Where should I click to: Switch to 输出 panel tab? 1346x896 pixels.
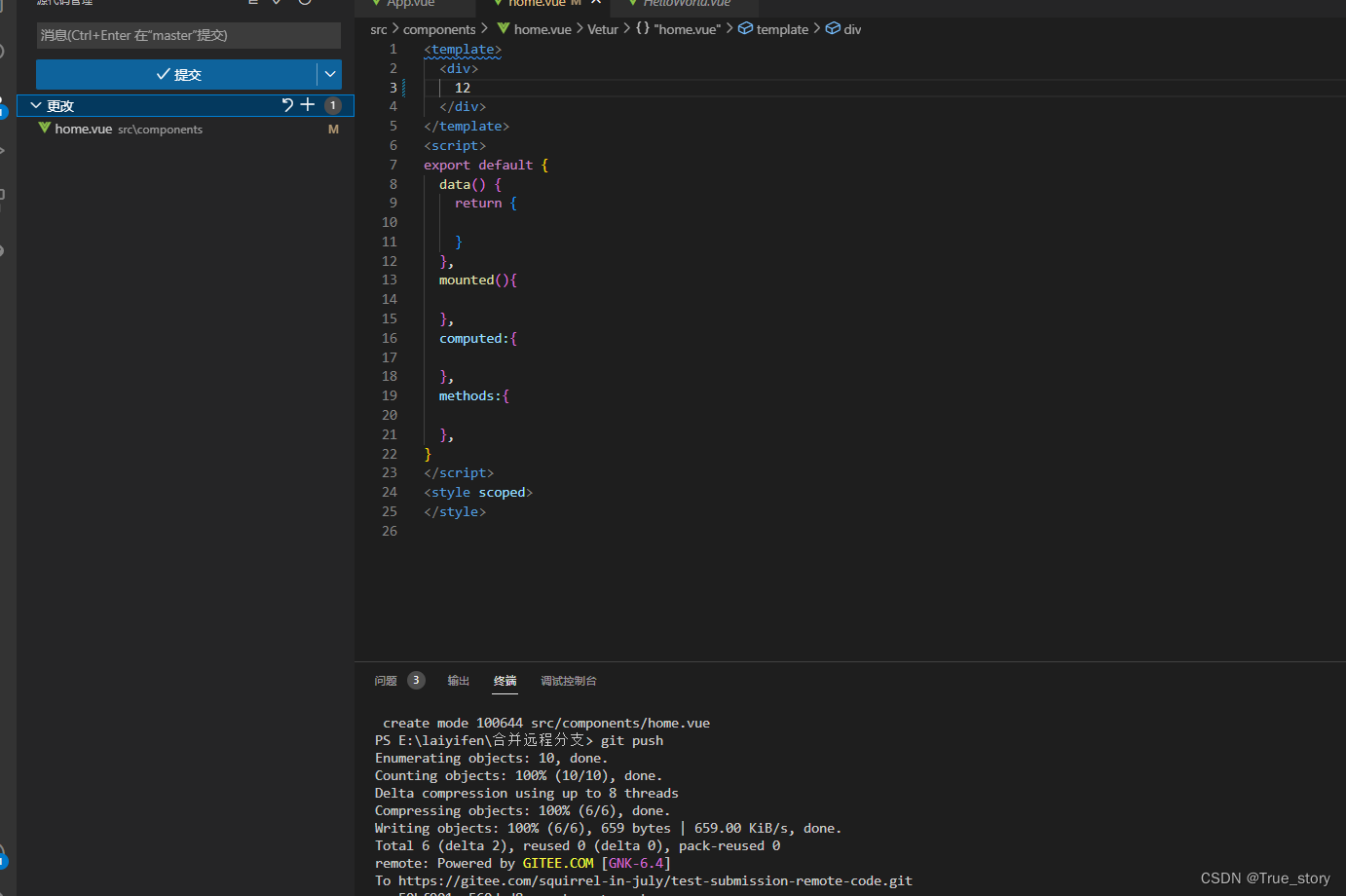(x=459, y=681)
